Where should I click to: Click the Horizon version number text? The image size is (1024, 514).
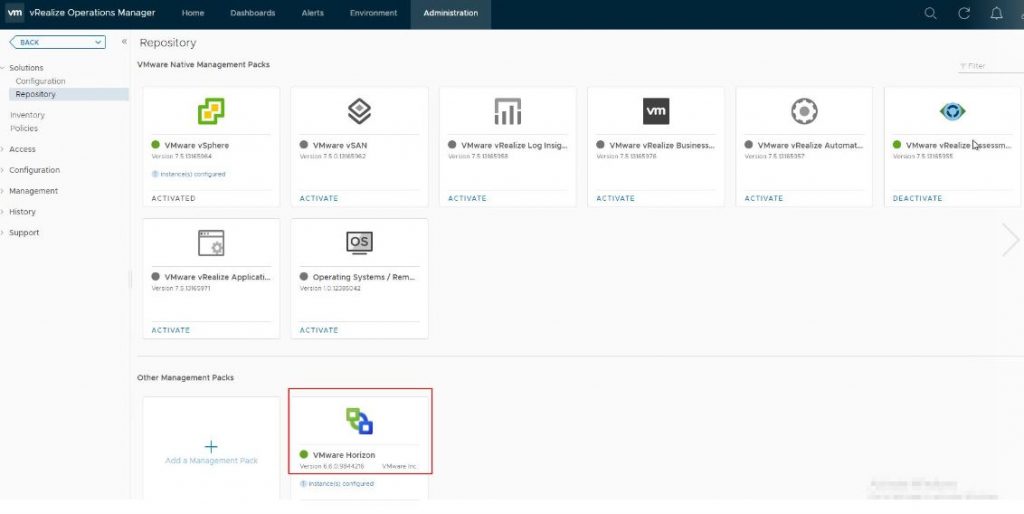pos(332,466)
